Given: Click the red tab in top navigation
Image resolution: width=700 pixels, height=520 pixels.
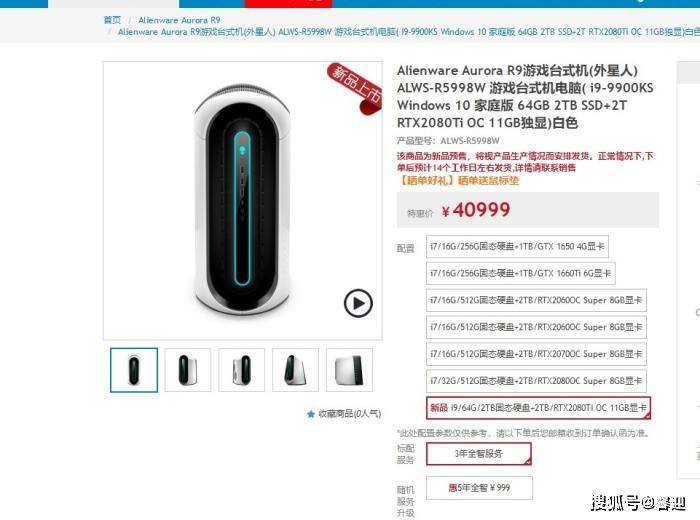Looking at the screenshot, I should click(x=288, y=4).
